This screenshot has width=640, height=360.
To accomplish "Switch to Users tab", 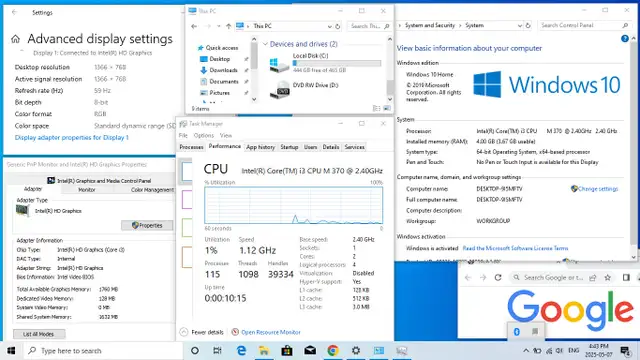I will (311, 147).
